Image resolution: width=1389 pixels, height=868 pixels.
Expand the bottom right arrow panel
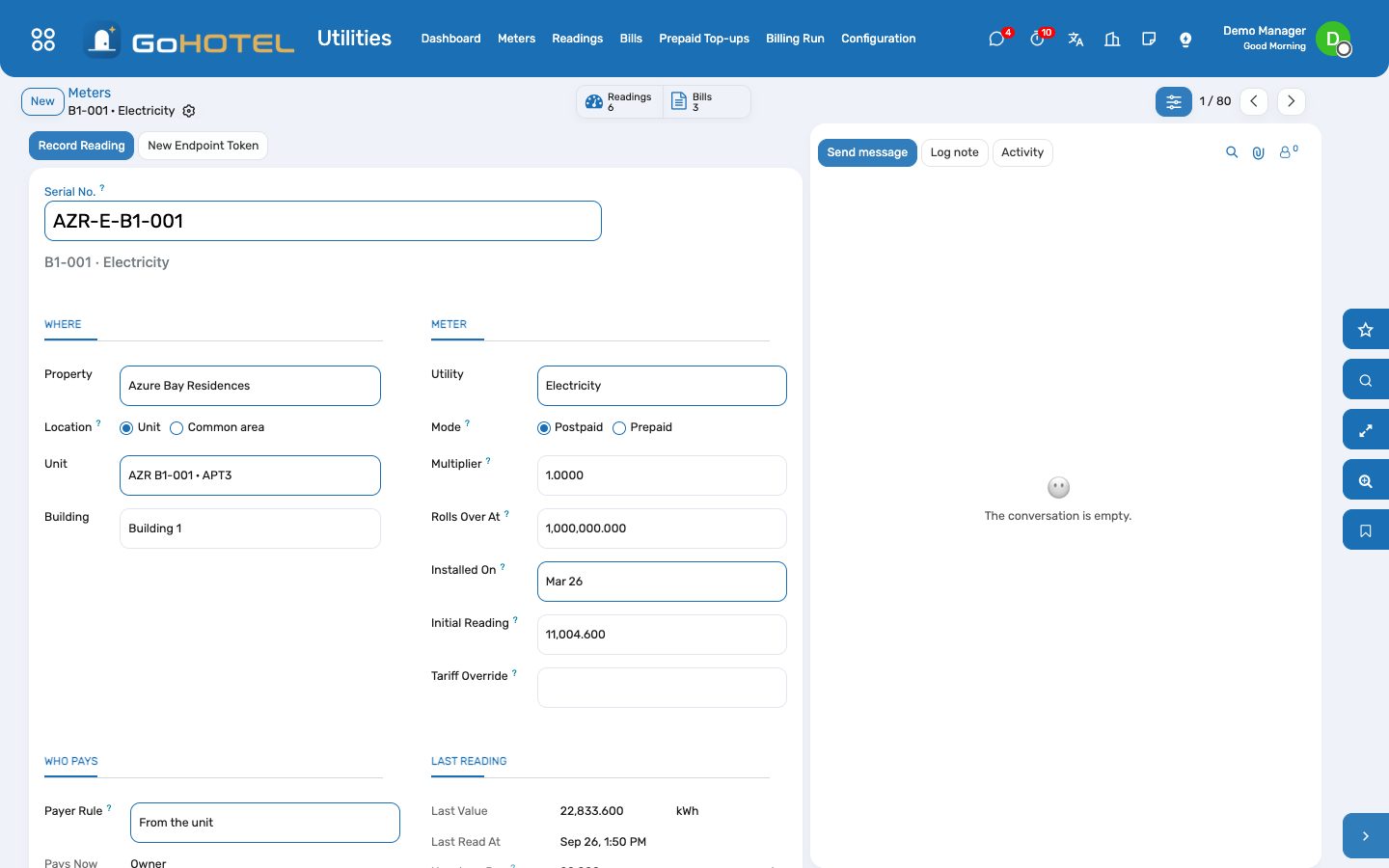(1366, 836)
